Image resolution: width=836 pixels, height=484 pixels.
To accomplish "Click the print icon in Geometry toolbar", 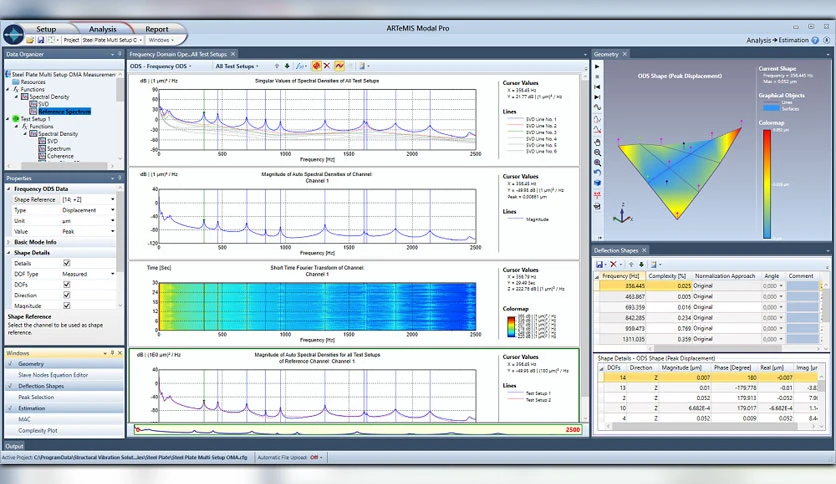I will click(x=597, y=206).
